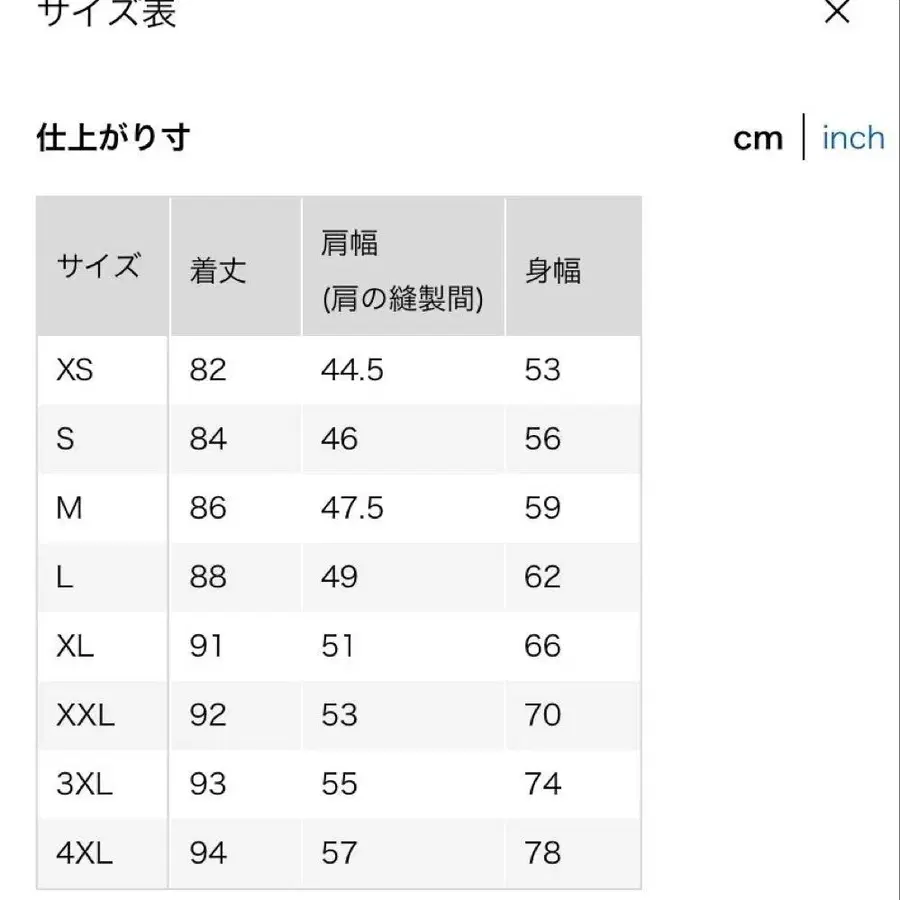Switch measurements to inch units
Screen dimensions: 900x900
(x=852, y=138)
